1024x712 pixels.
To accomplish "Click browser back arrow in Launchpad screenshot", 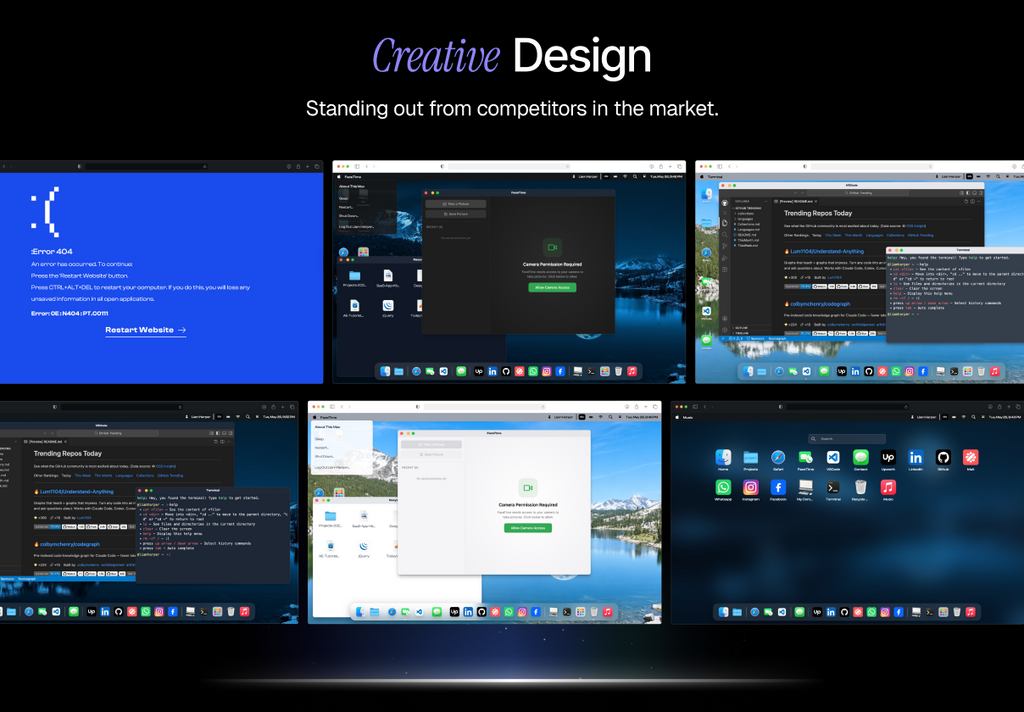I will (705, 407).
